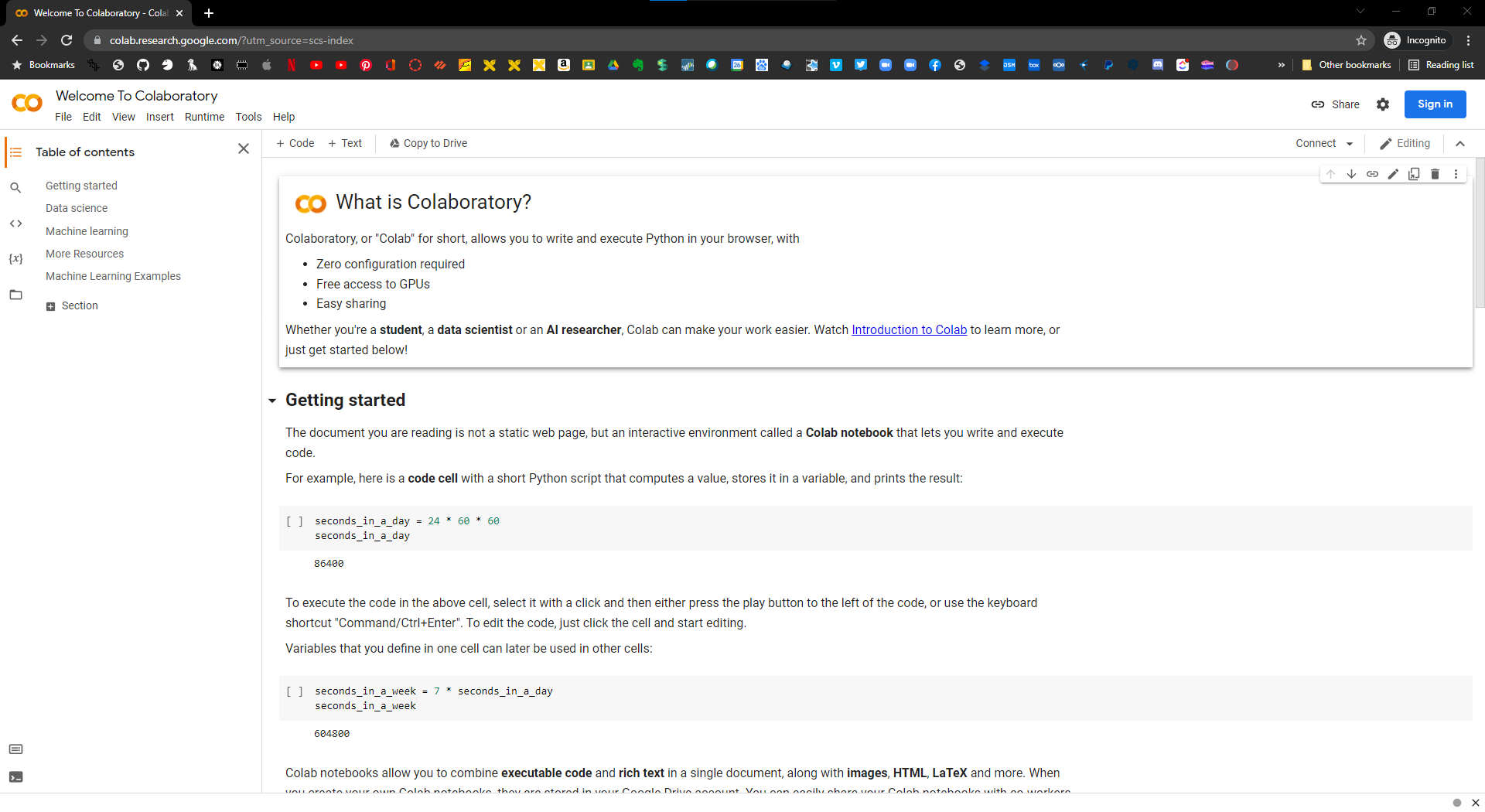Open the Terminal icon at bottom left
Image resolution: width=1485 pixels, height=812 pixels.
click(x=15, y=777)
